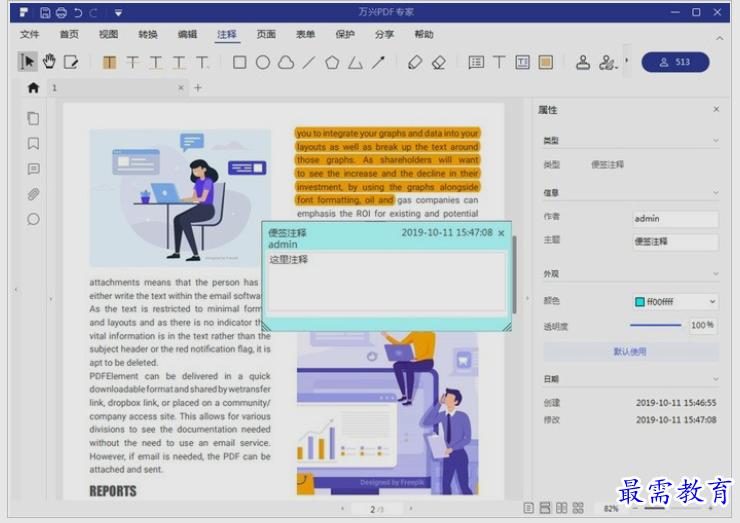
Task: Select the line drawing tool
Action: (x=309, y=62)
